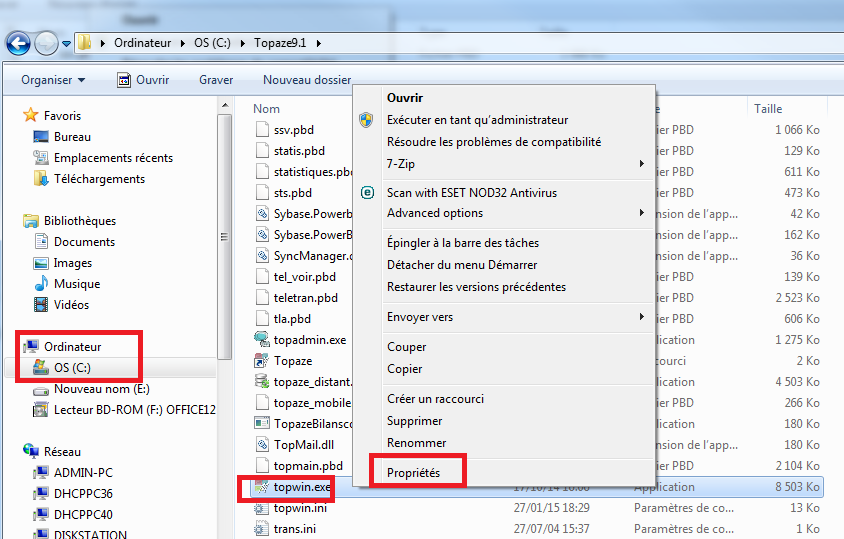Select ADMIN-PC network computer
Viewport: 844px width, 539px height.
(83, 473)
